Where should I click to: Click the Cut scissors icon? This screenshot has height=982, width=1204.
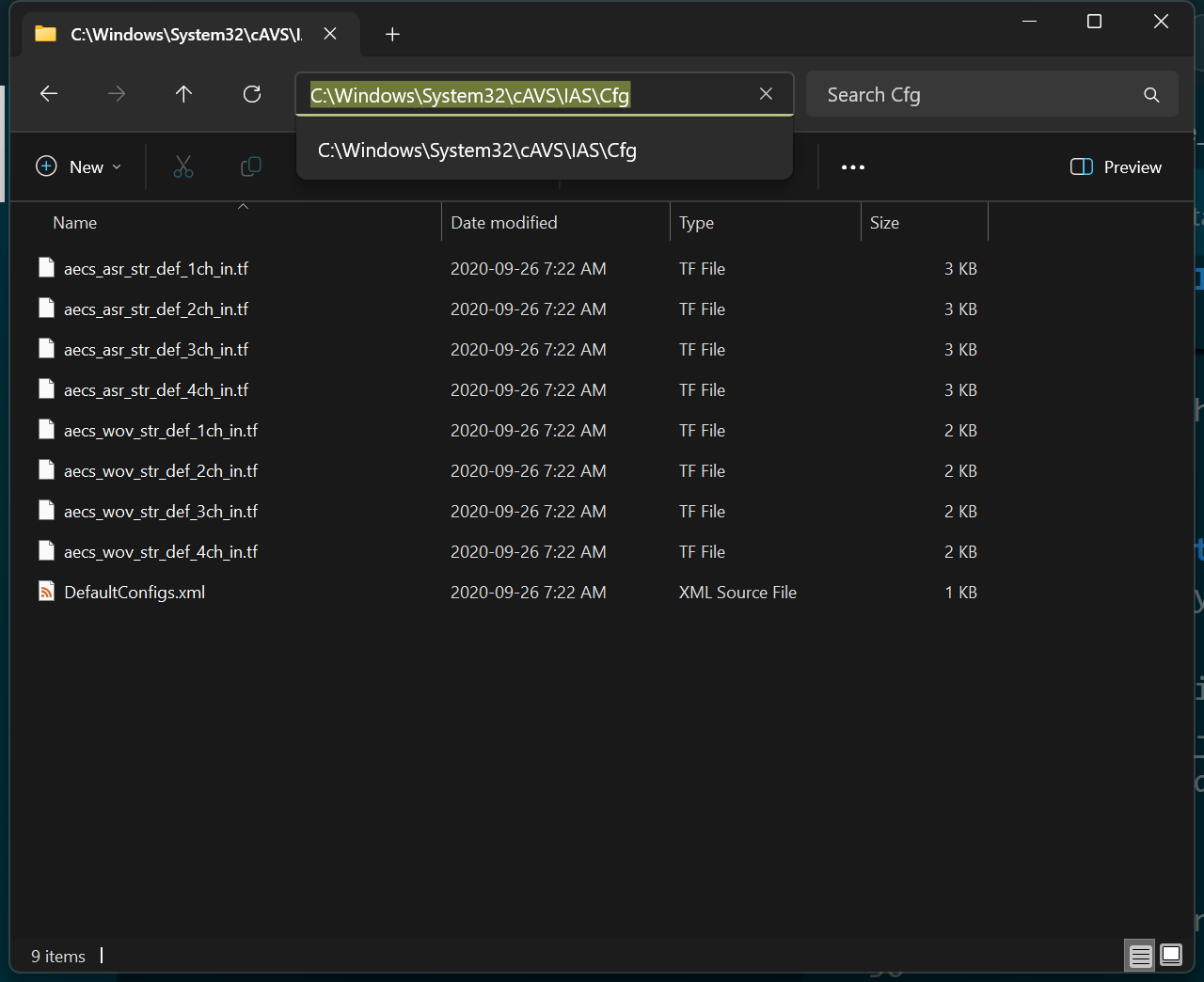click(183, 166)
